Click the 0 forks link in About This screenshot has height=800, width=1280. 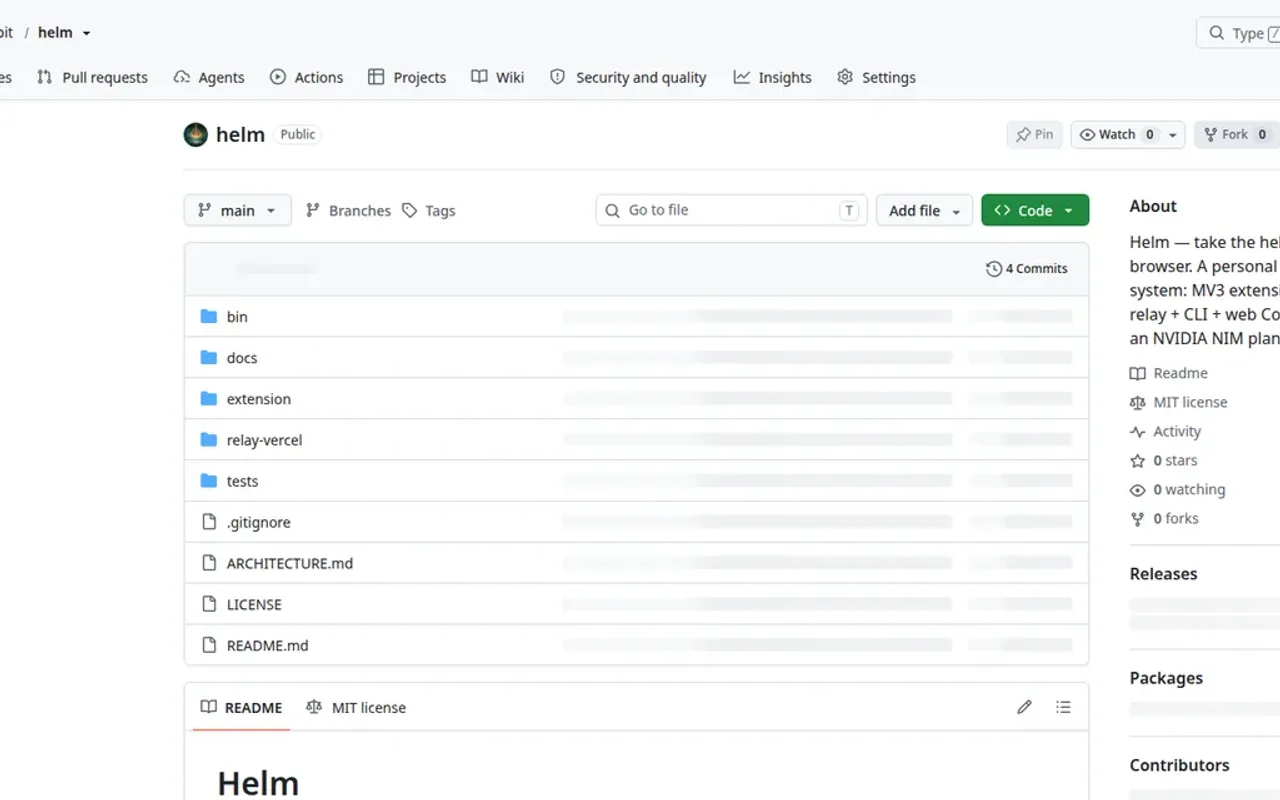[x=1165, y=519]
